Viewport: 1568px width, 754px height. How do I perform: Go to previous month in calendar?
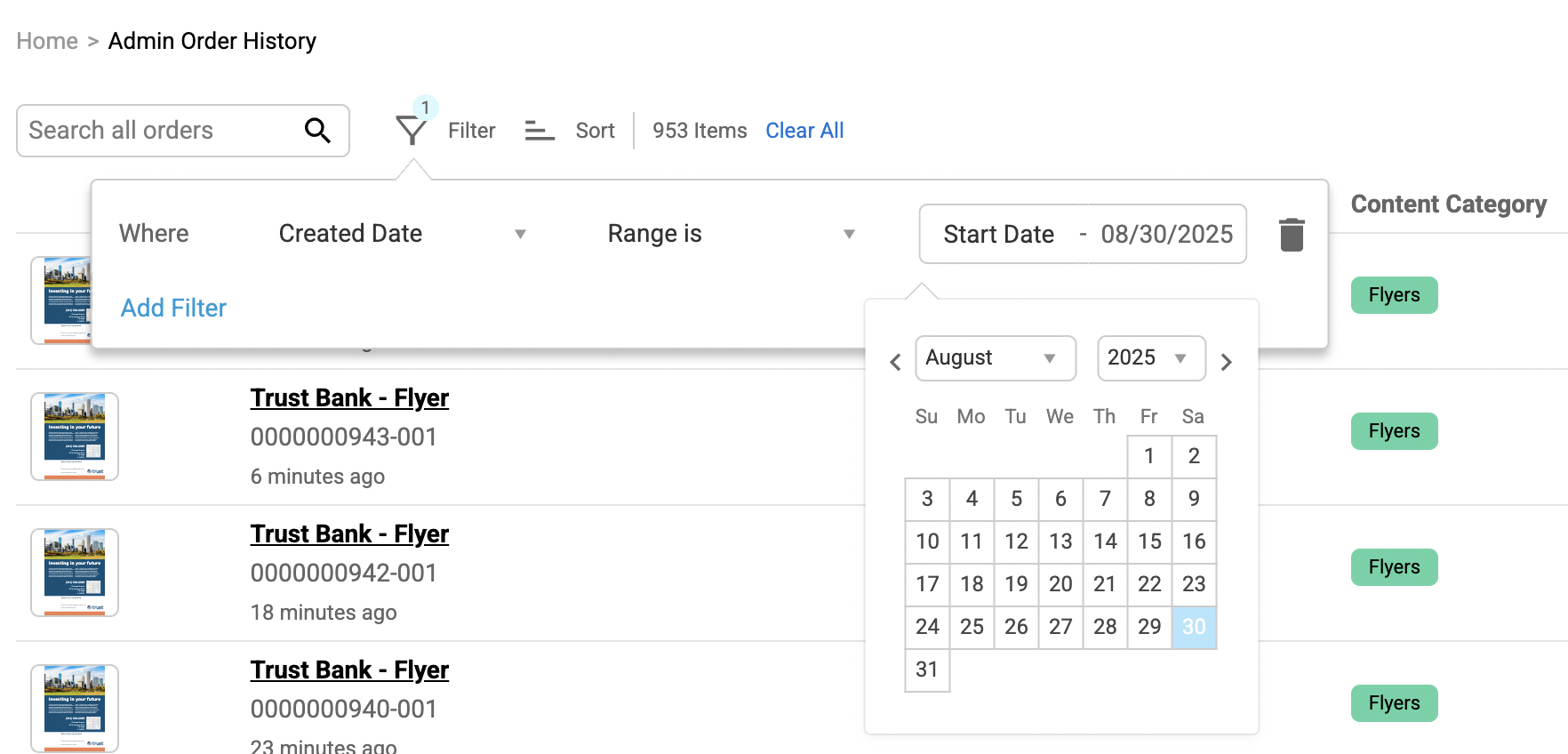(895, 362)
